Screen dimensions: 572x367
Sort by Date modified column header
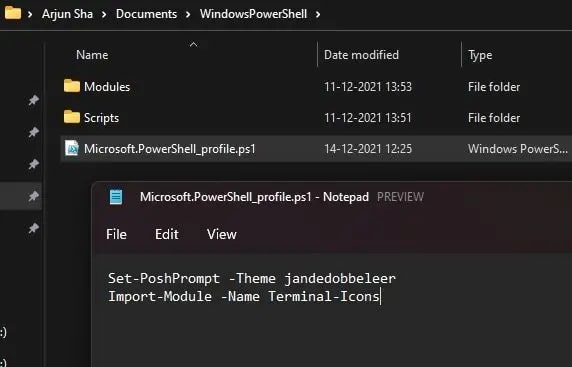pos(361,55)
